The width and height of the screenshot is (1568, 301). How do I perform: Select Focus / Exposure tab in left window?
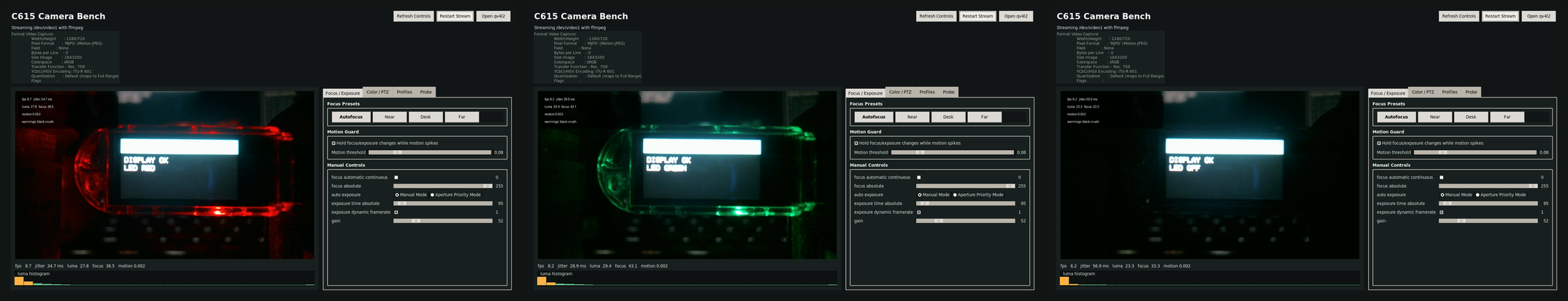tap(342, 93)
